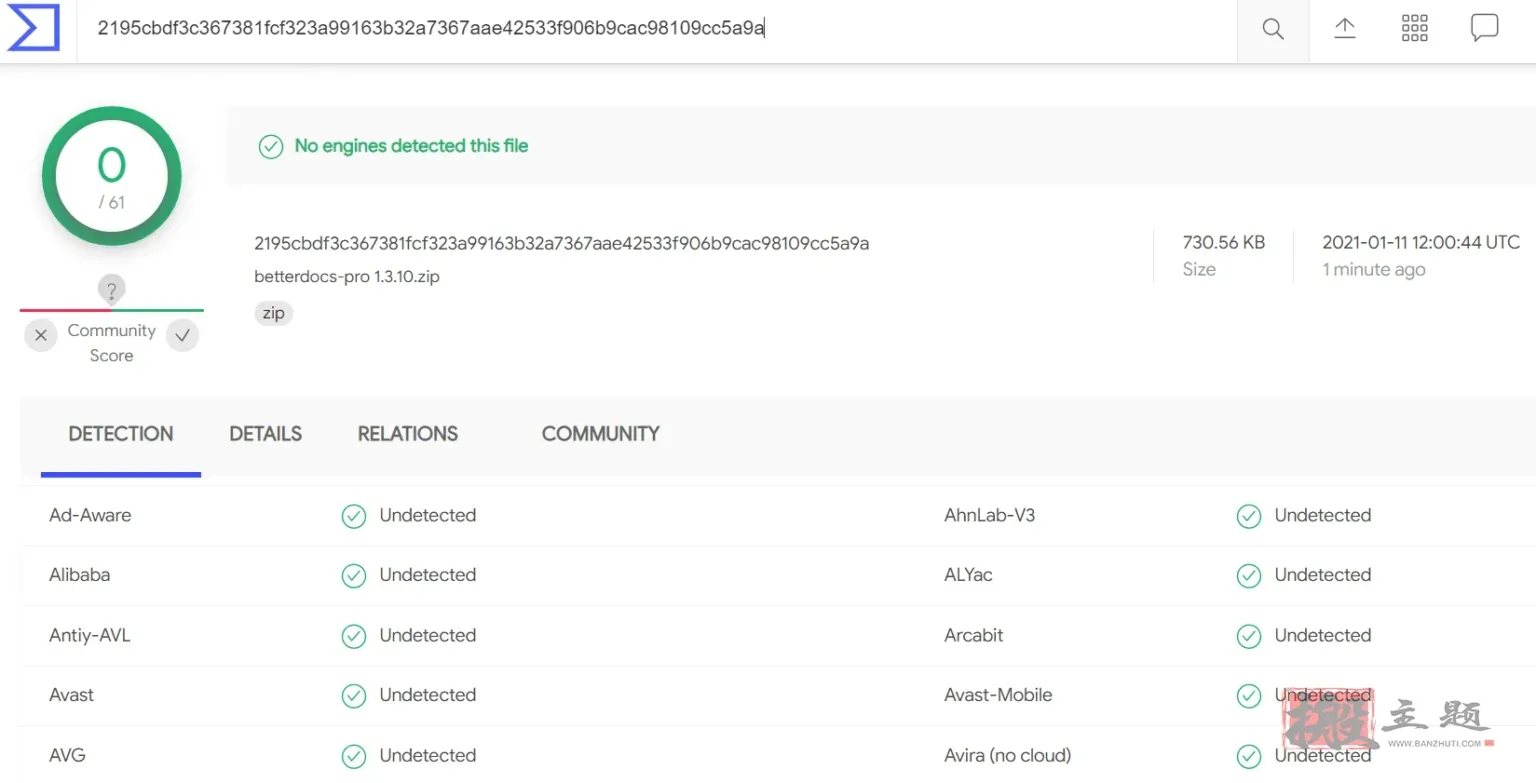1536x783 pixels.
Task: Click the Arcabit engine name
Action: click(x=974, y=635)
